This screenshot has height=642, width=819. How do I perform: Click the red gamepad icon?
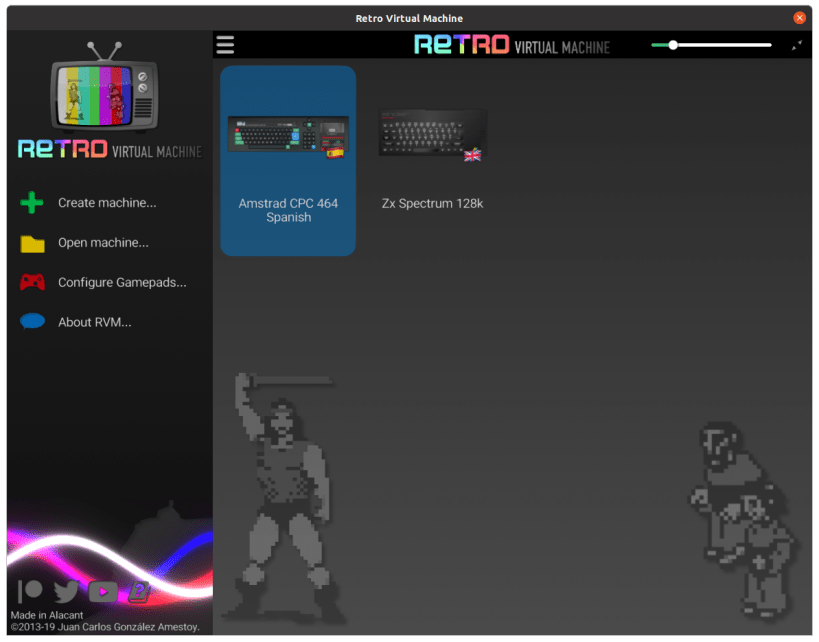[32, 282]
